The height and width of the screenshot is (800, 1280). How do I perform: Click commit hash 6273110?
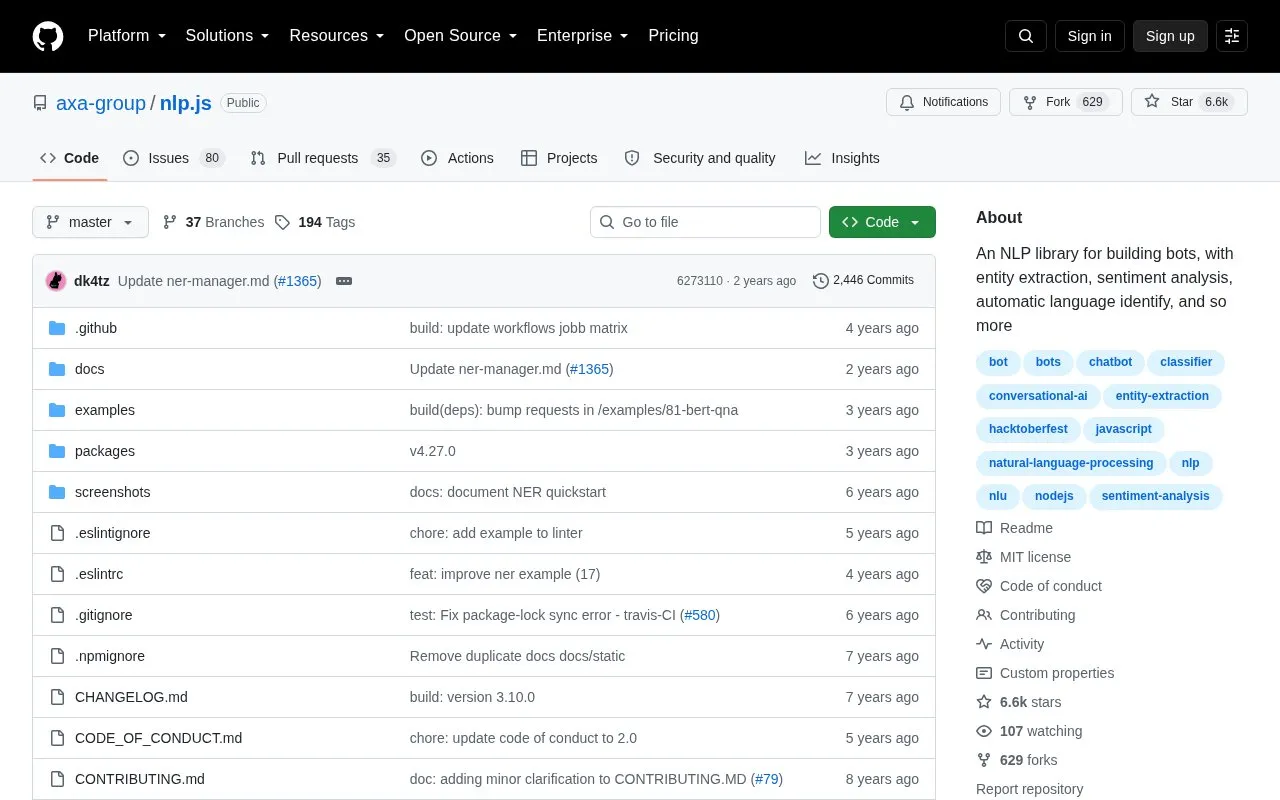[x=700, y=281]
